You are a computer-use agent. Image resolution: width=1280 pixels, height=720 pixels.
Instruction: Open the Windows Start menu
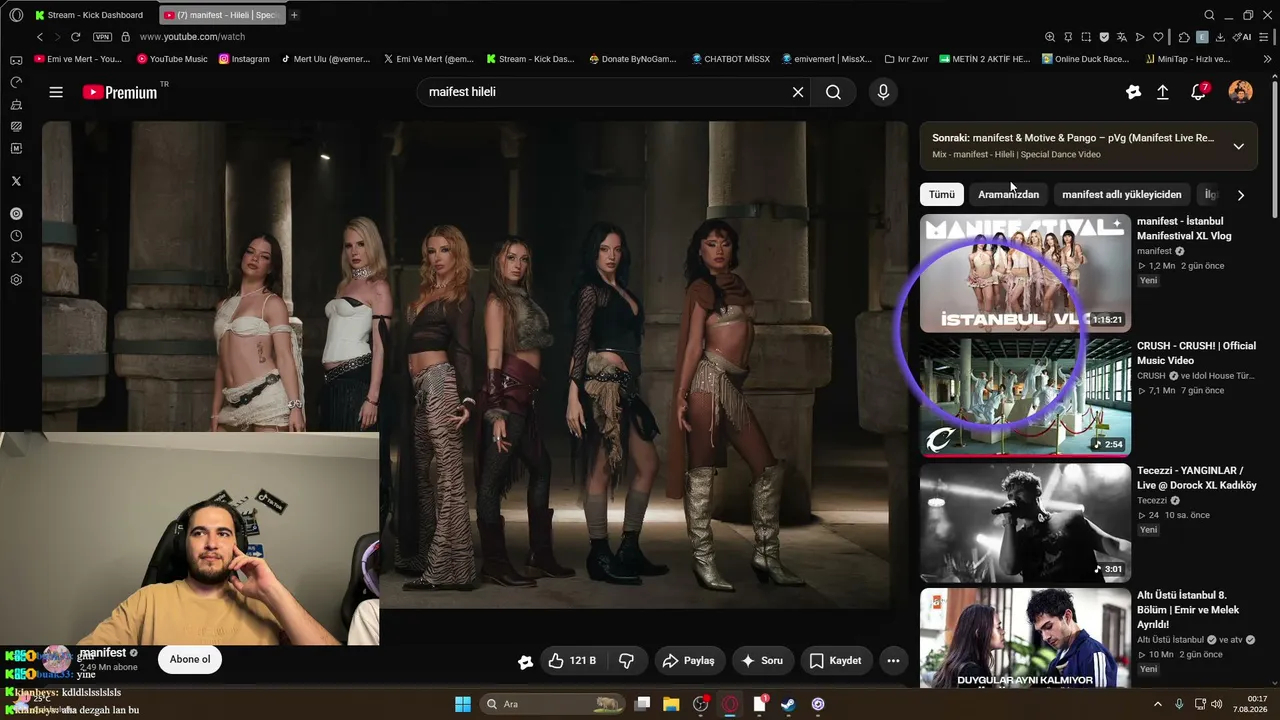(x=463, y=704)
